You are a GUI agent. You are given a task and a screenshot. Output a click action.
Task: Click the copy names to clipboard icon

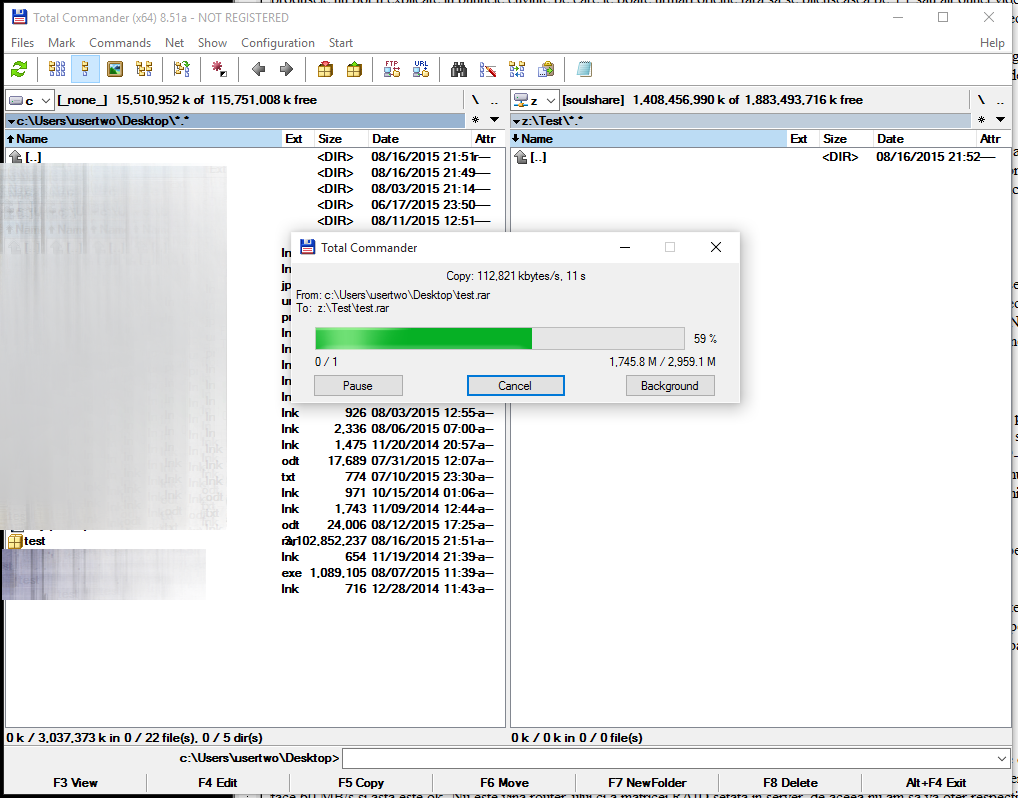point(545,69)
